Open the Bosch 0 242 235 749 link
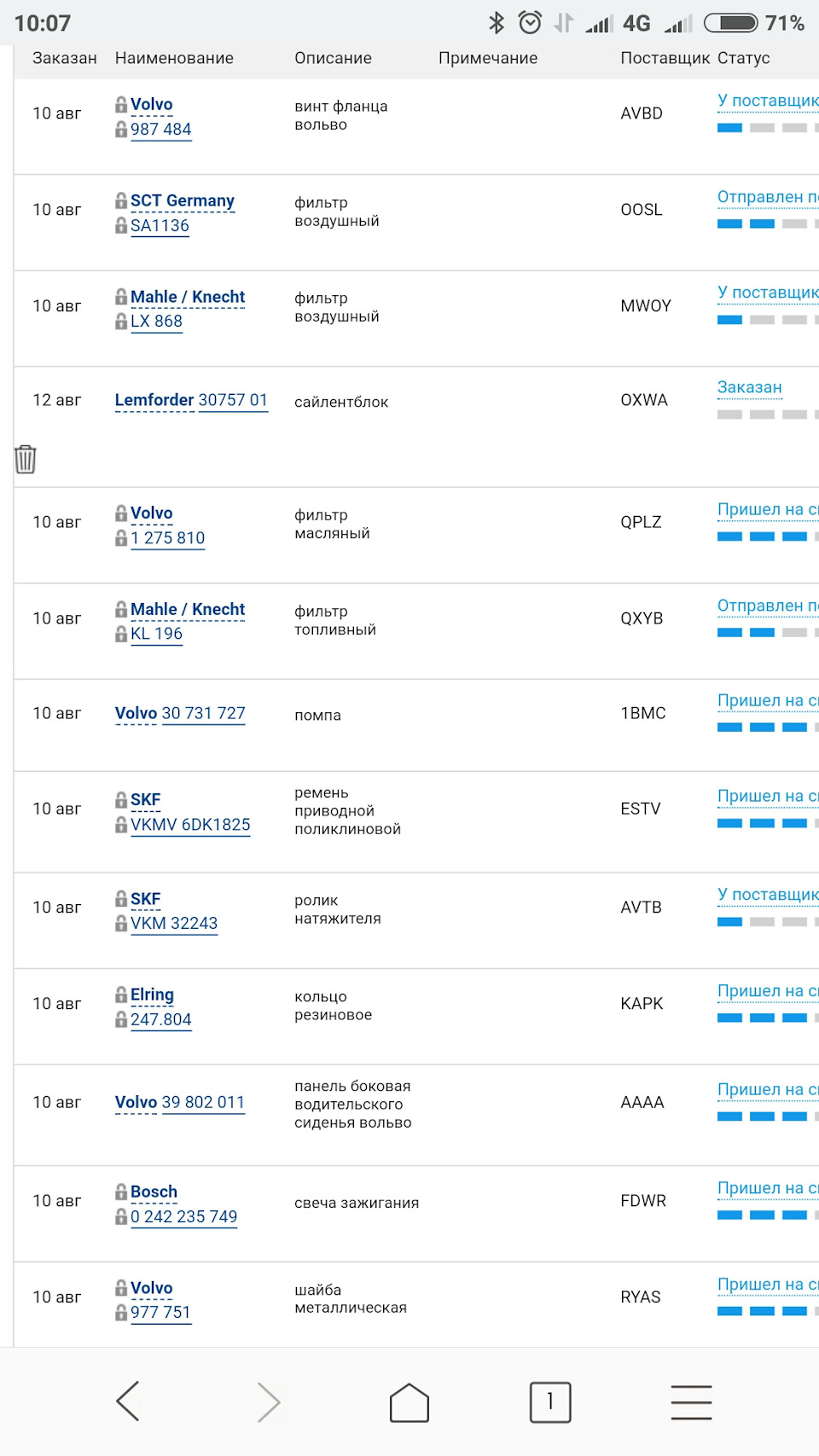Viewport: 819px width, 1456px height. pyautogui.click(x=183, y=1217)
